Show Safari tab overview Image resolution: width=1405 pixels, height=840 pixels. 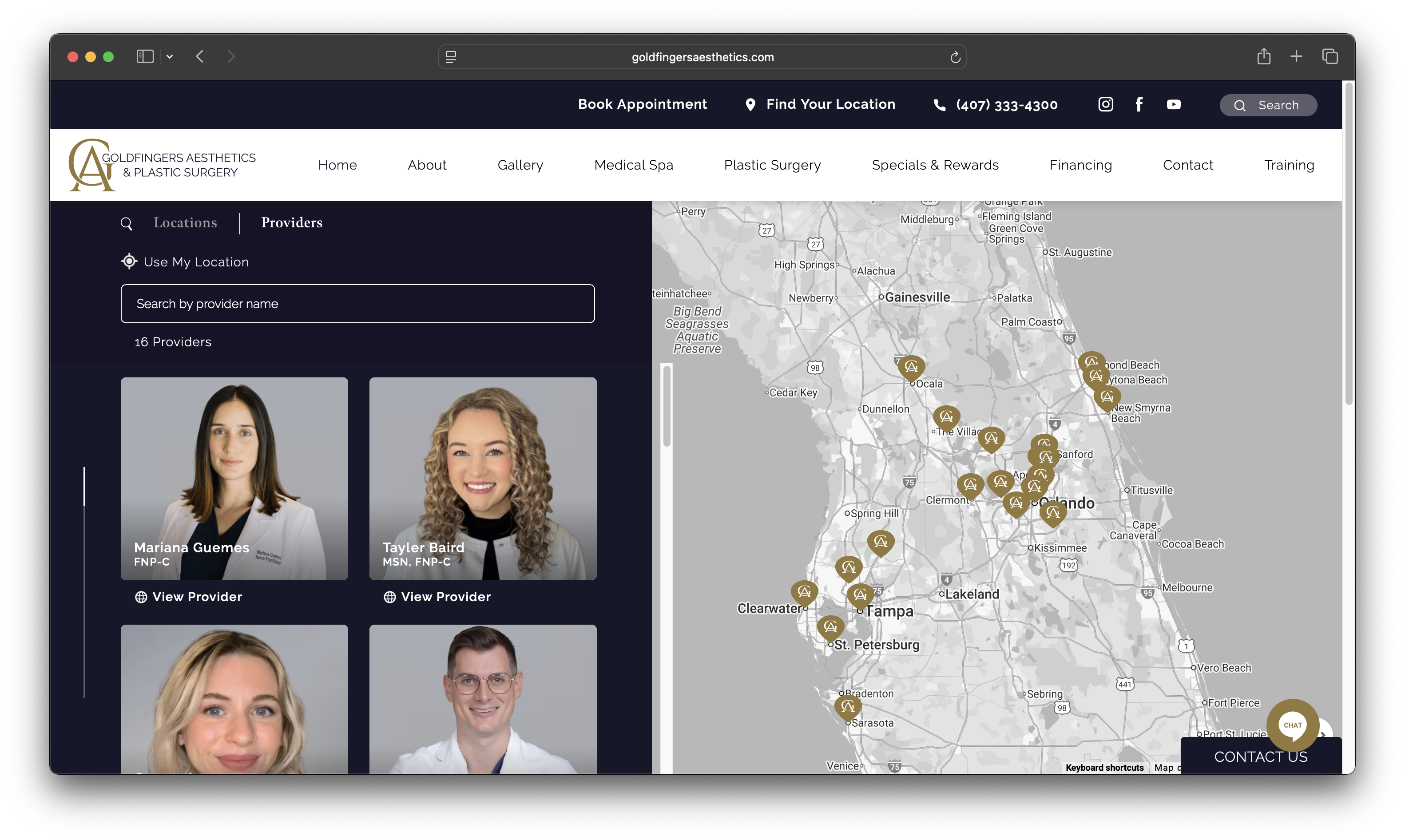[1330, 56]
